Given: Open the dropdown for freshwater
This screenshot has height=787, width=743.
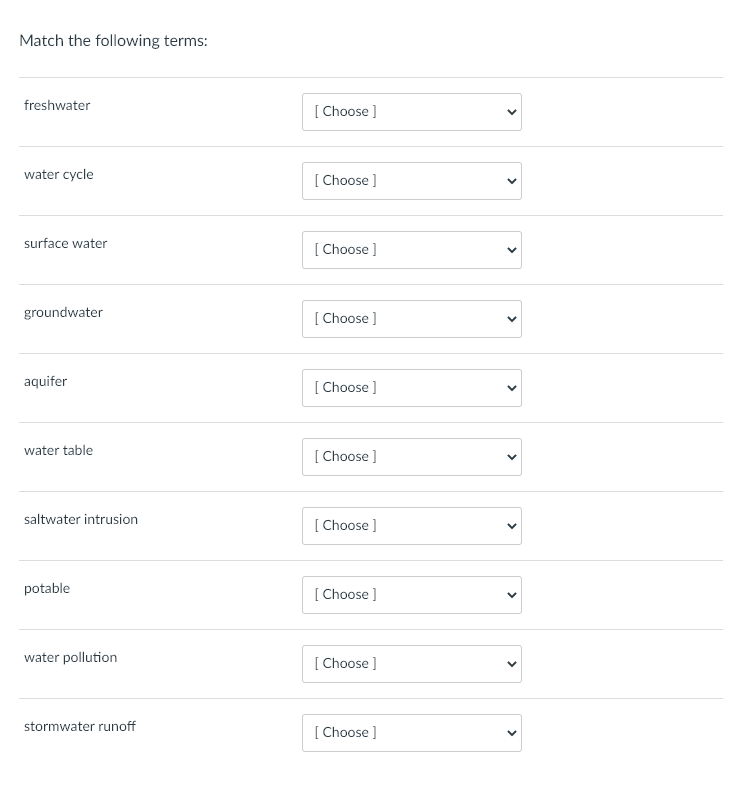Looking at the screenshot, I should [x=411, y=112].
